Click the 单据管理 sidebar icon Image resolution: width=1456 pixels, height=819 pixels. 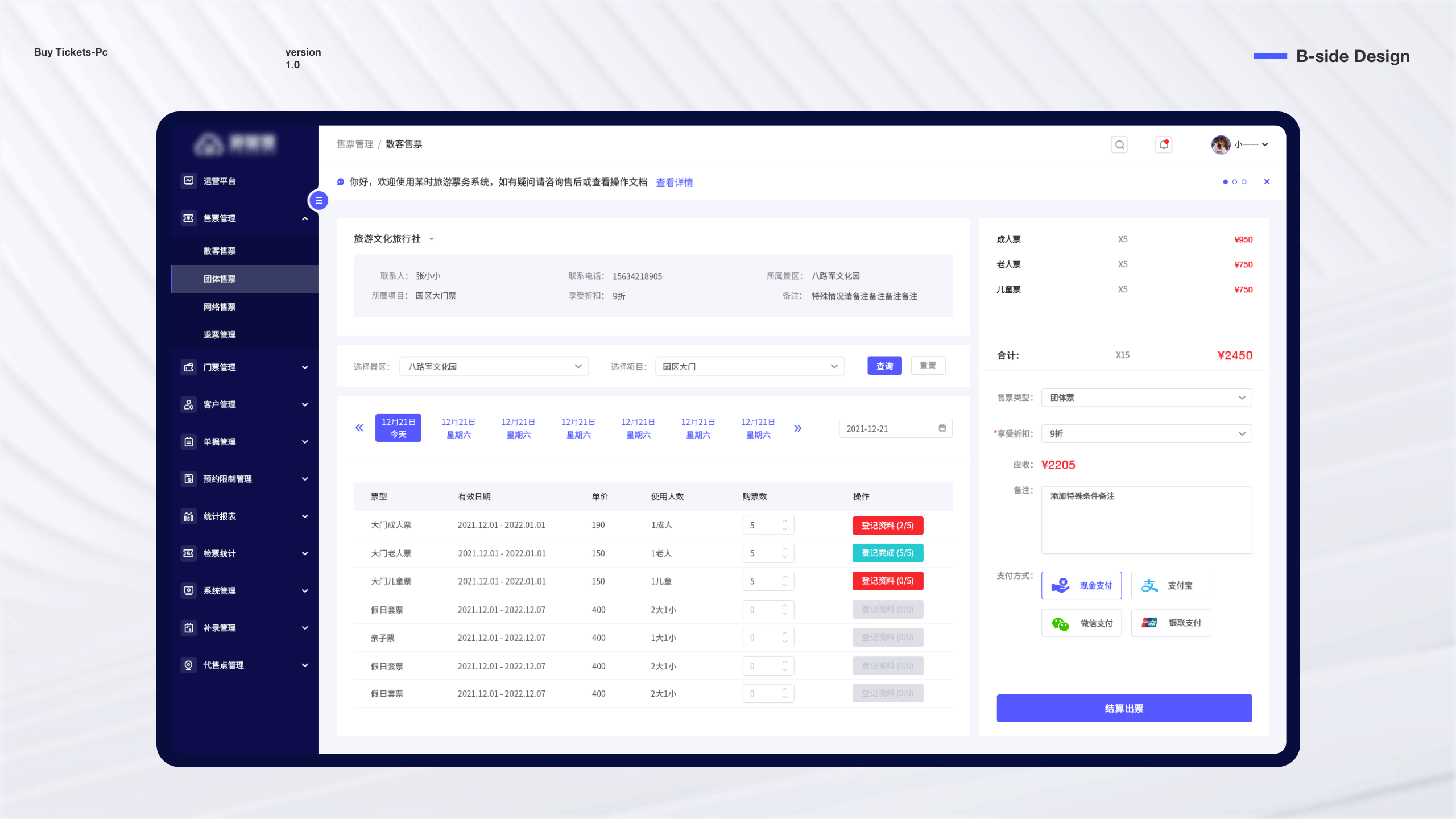[x=188, y=442]
